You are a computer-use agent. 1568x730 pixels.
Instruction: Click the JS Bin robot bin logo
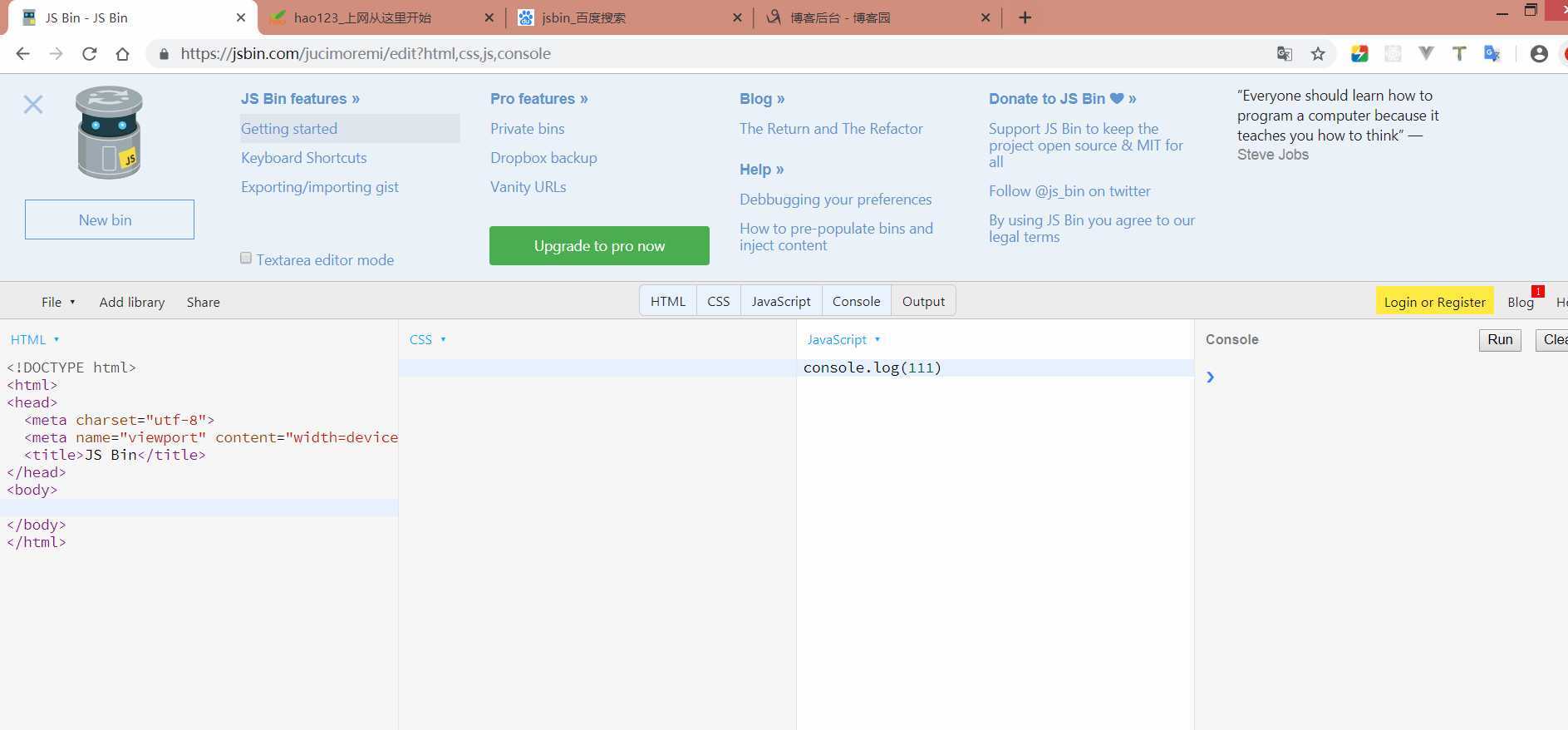[109, 132]
